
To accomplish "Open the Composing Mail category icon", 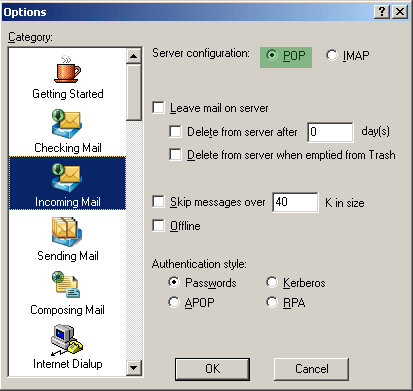I will [x=66, y=284].
